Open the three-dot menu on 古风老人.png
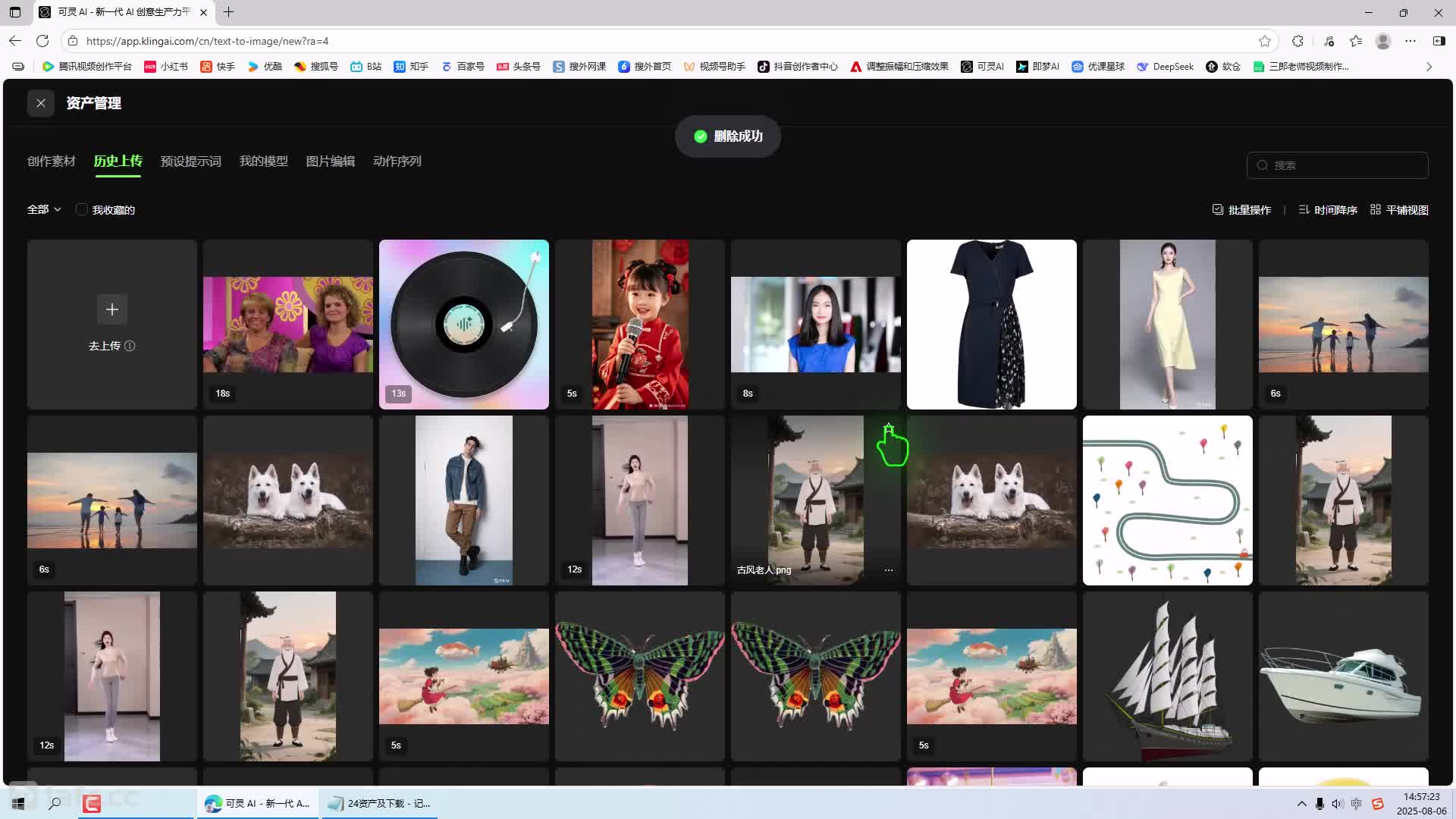1456x819 pixels. [888, 570]
